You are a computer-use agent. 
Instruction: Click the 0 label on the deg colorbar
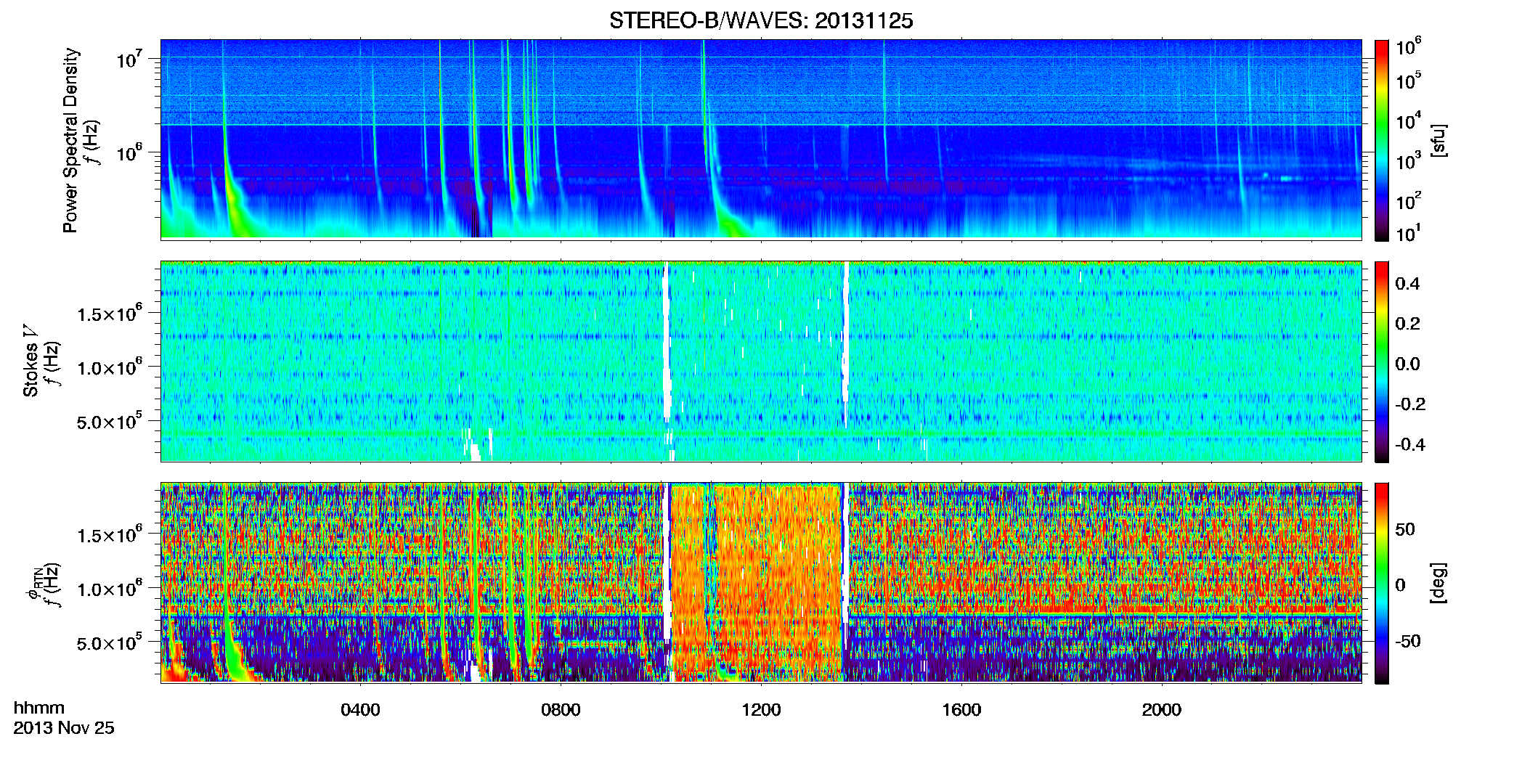1400,585
